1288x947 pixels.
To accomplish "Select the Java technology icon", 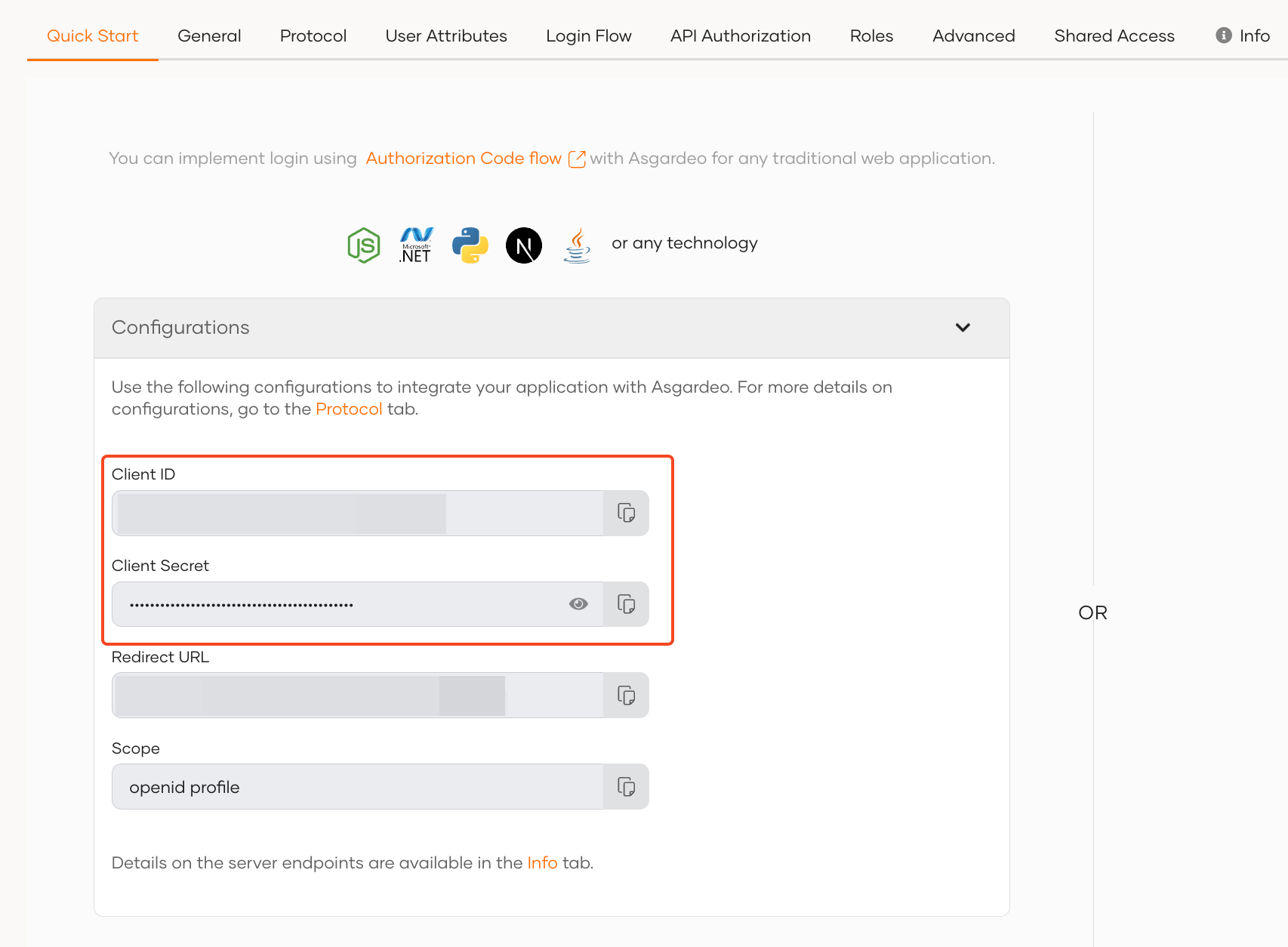I will click(576, 245).
